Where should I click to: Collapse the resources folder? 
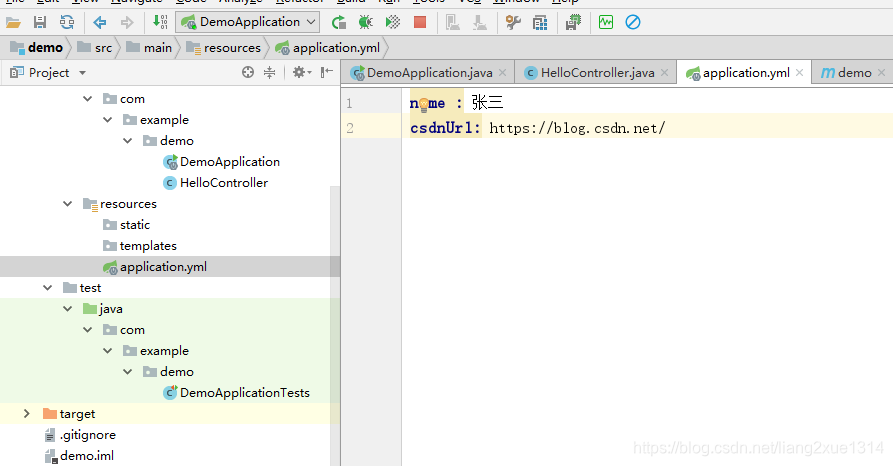[x=68, y=204]
